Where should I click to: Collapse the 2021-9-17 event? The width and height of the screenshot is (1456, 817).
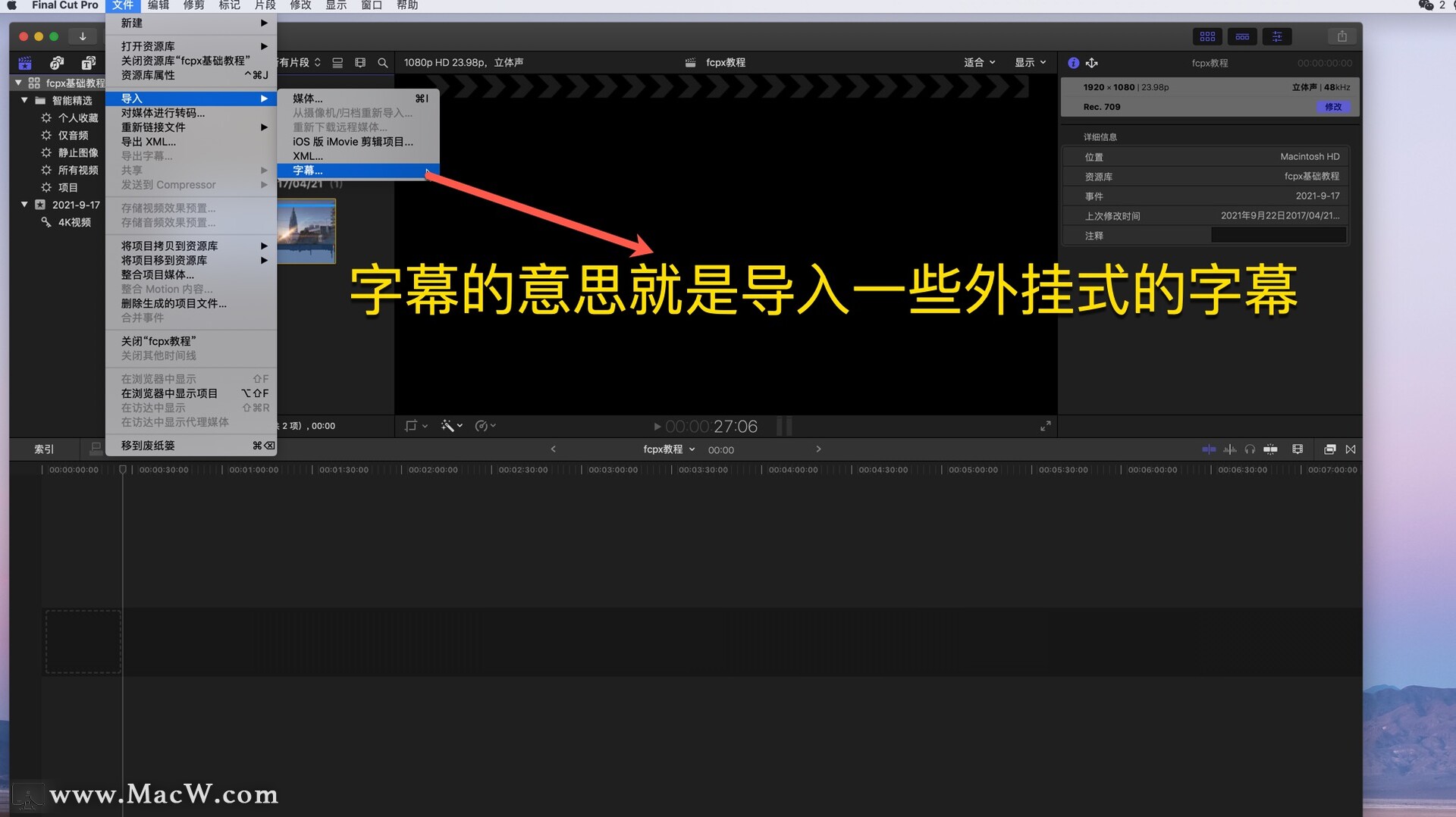tap(24, 205)
